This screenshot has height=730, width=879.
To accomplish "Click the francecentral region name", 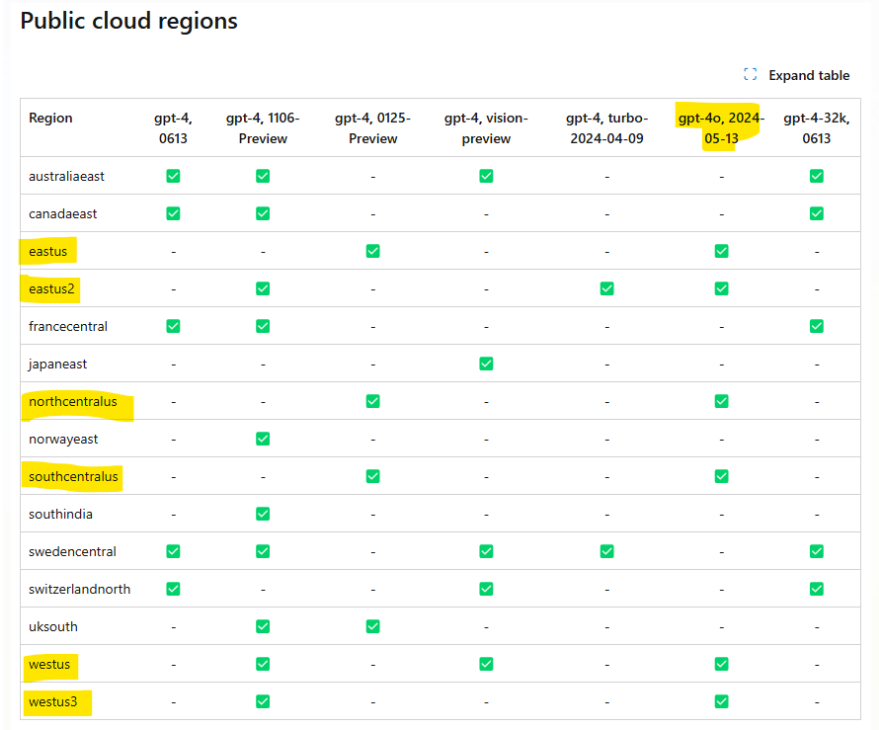I will pos(68,327).
